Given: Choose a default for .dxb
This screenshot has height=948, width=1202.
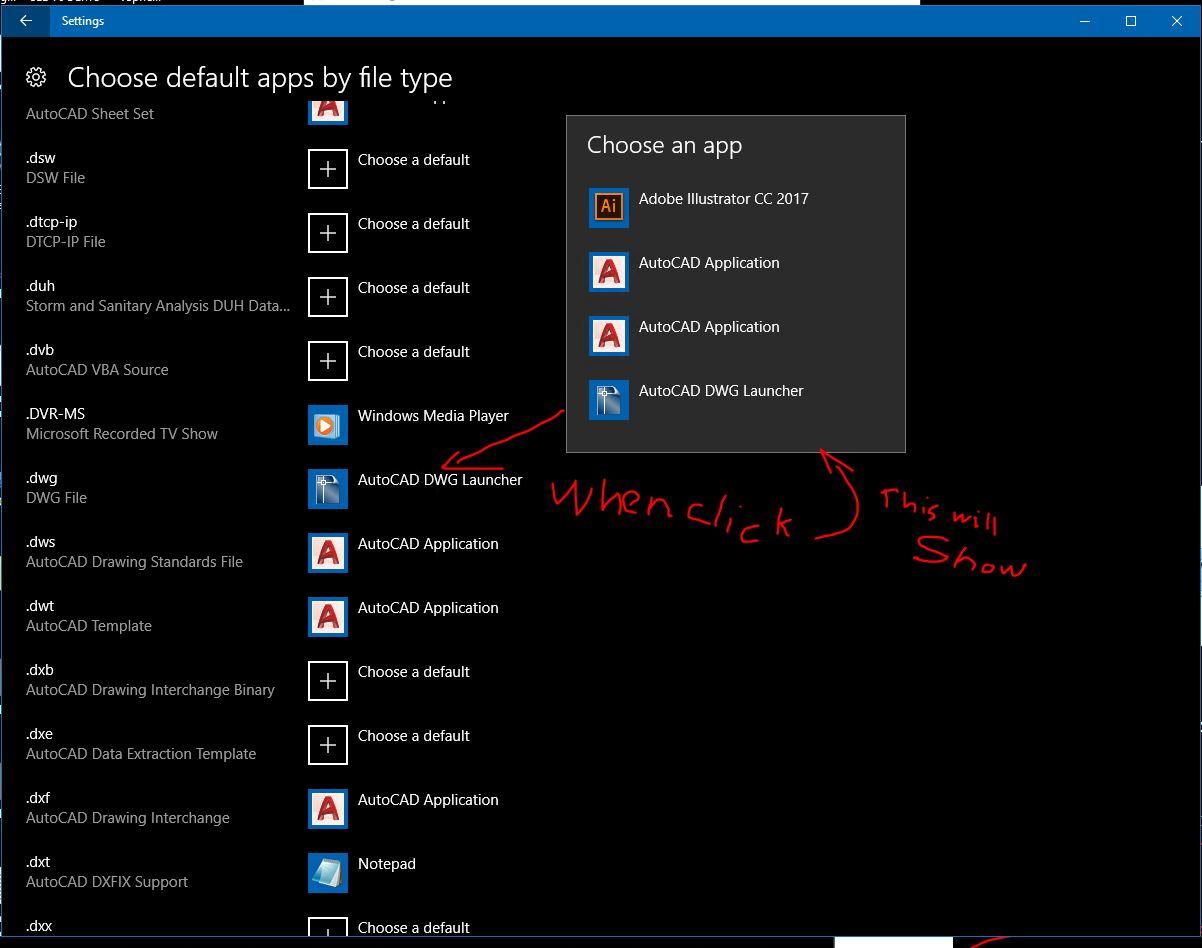Looking at the screenshot, I should (x=414, y=672).
